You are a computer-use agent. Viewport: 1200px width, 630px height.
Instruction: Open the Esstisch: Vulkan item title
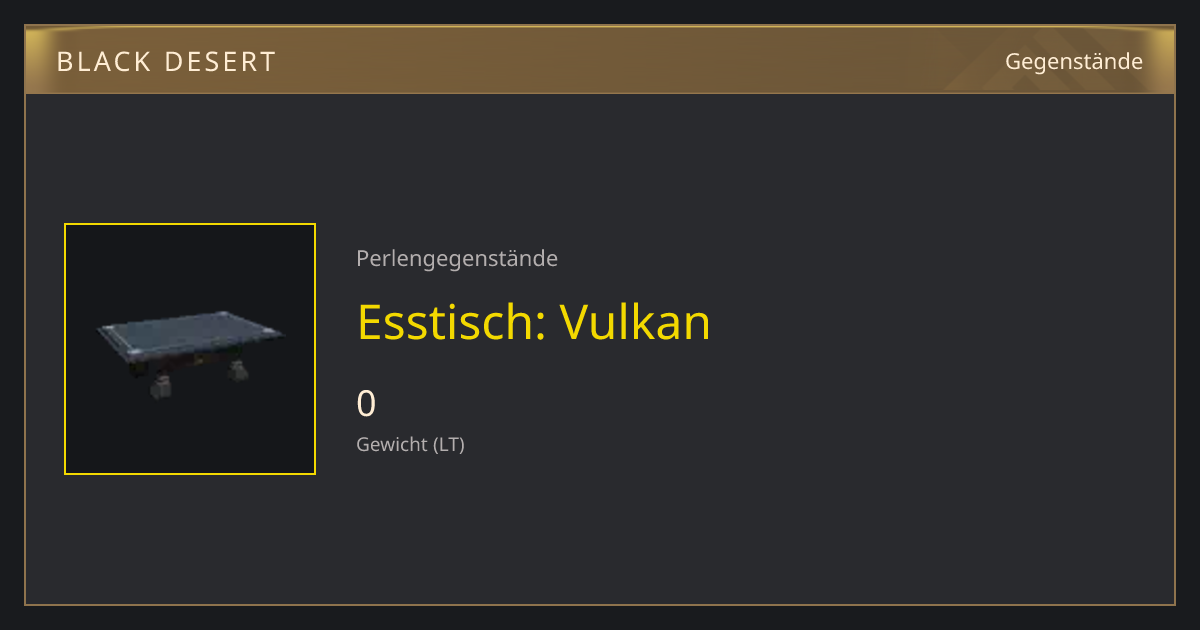tap(534, 322)
